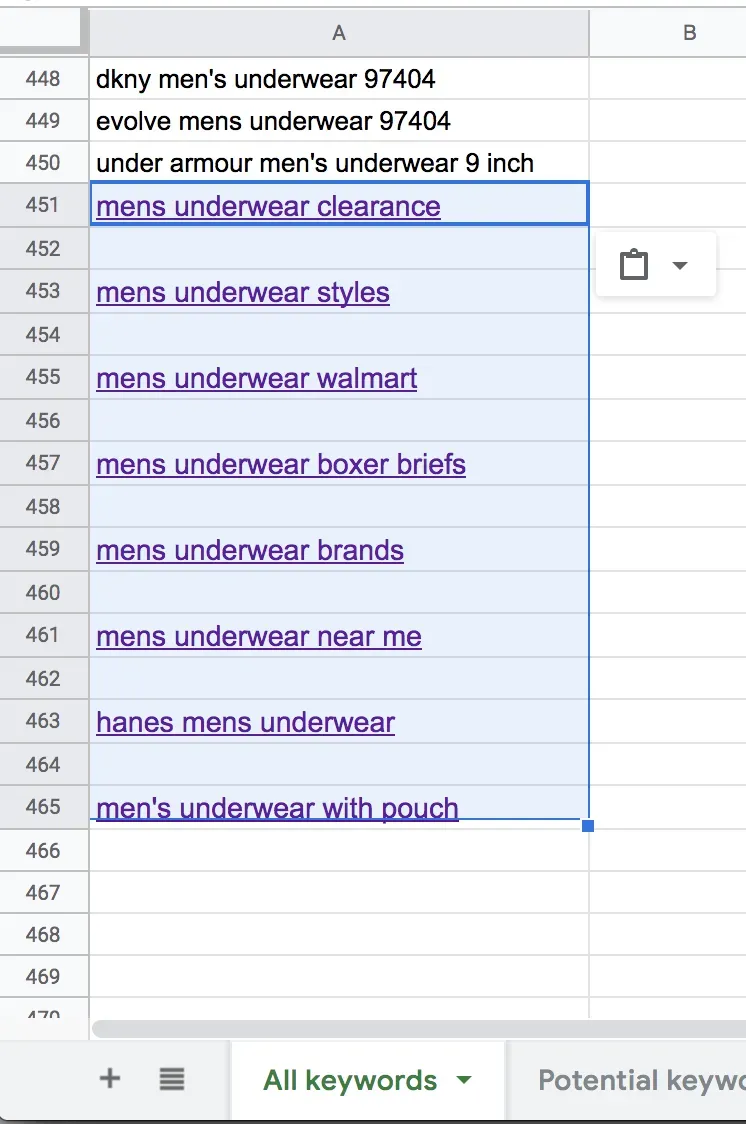Open the mens underwear brands link
Screen dimensions: 746x1124
[250, 551]
